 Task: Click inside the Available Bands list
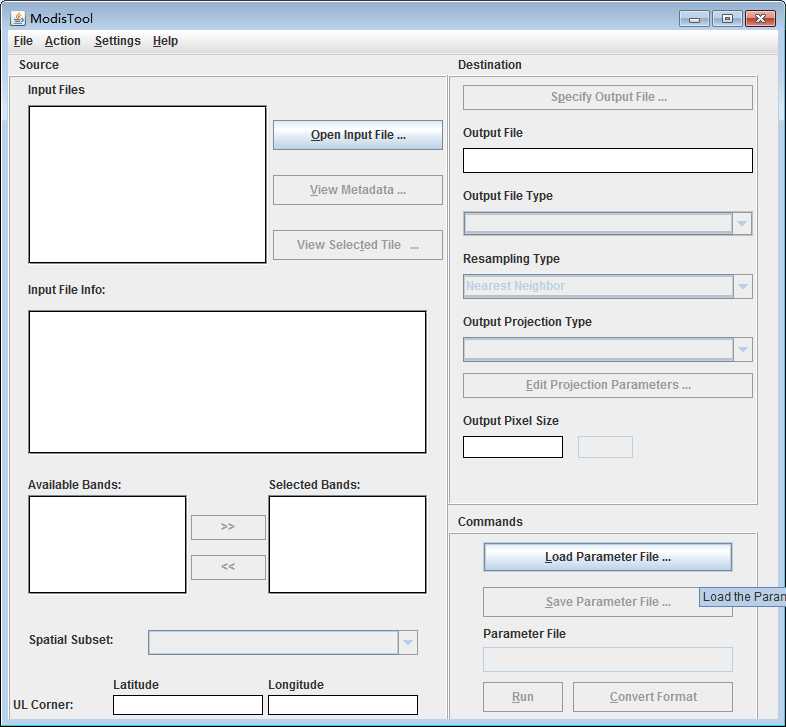[107, 544]
